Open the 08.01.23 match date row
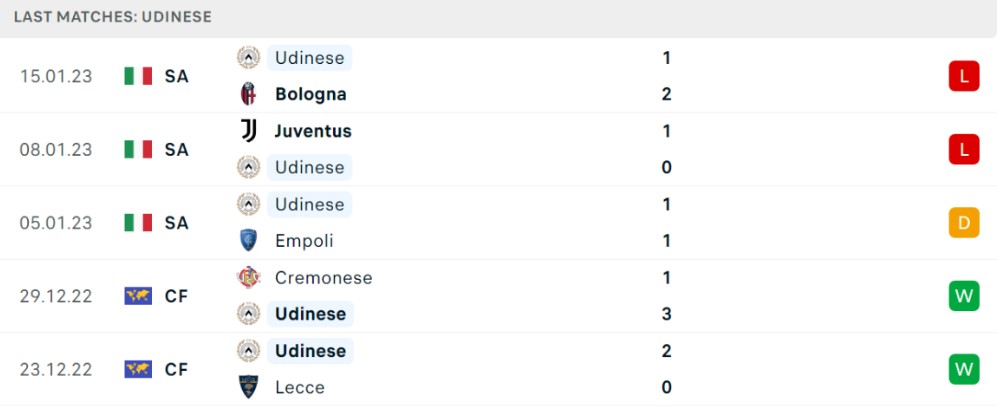Image resolution: width=997 pixels, height=406 pixels. point(498,149)
